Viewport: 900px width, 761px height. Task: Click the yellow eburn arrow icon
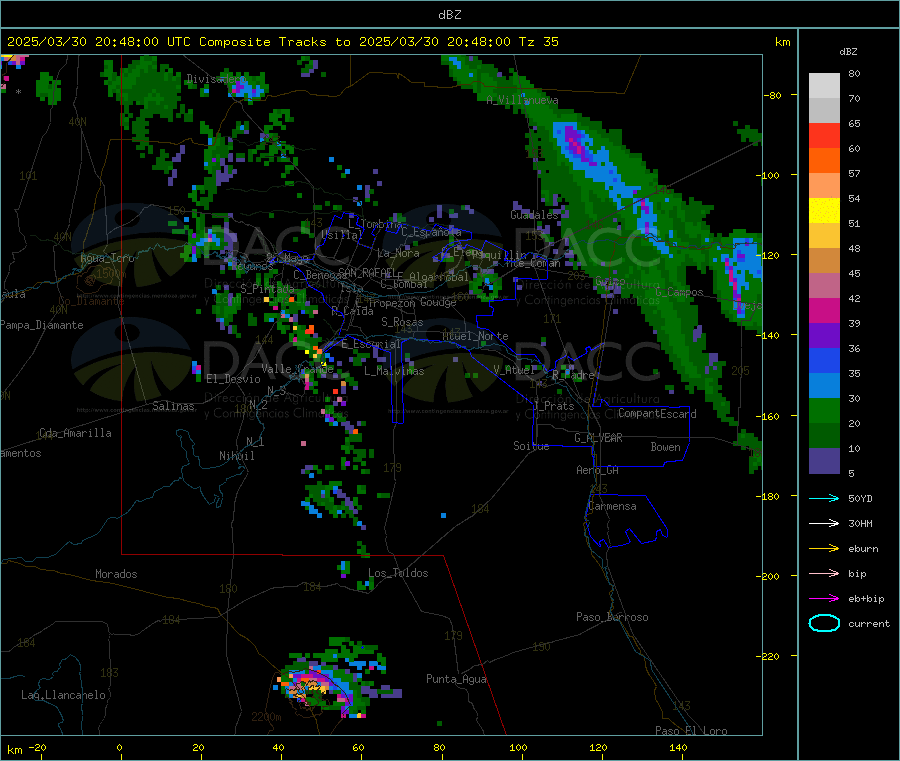824,549
